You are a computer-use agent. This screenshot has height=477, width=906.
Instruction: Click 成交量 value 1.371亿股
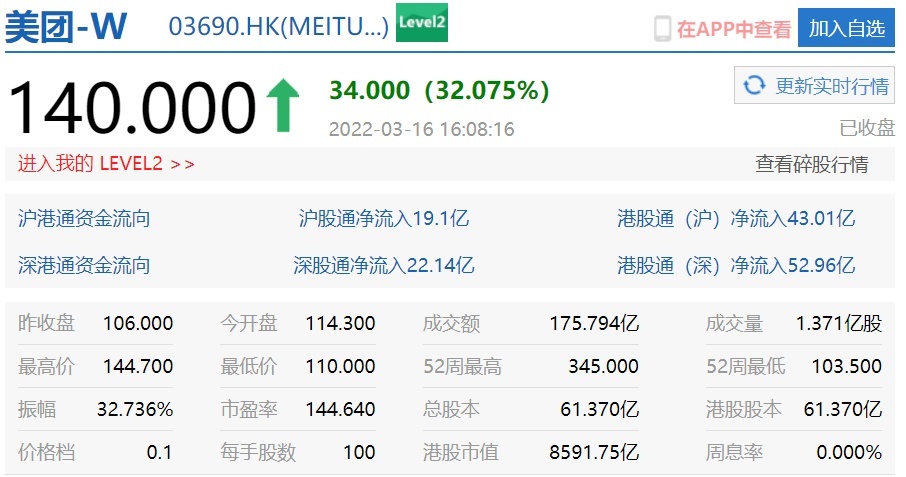tap(839, 323)
